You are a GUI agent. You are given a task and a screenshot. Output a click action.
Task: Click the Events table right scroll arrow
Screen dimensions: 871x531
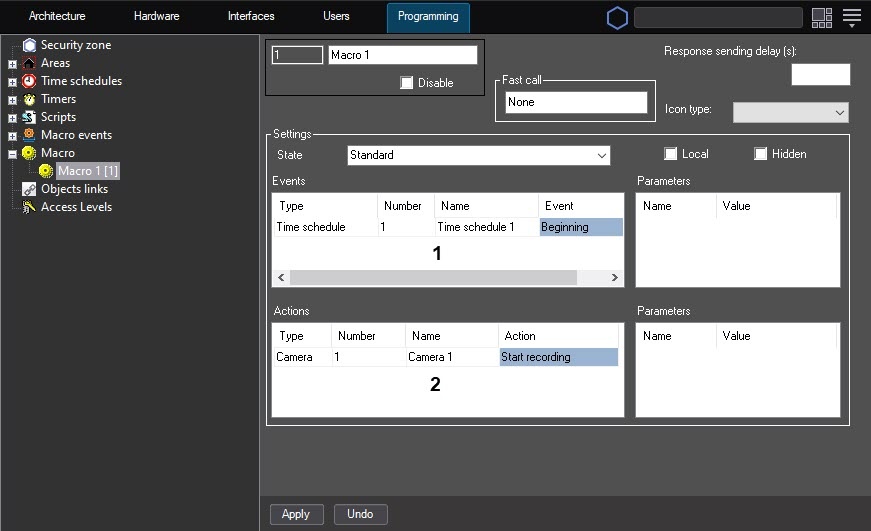(x=614, y=277)
